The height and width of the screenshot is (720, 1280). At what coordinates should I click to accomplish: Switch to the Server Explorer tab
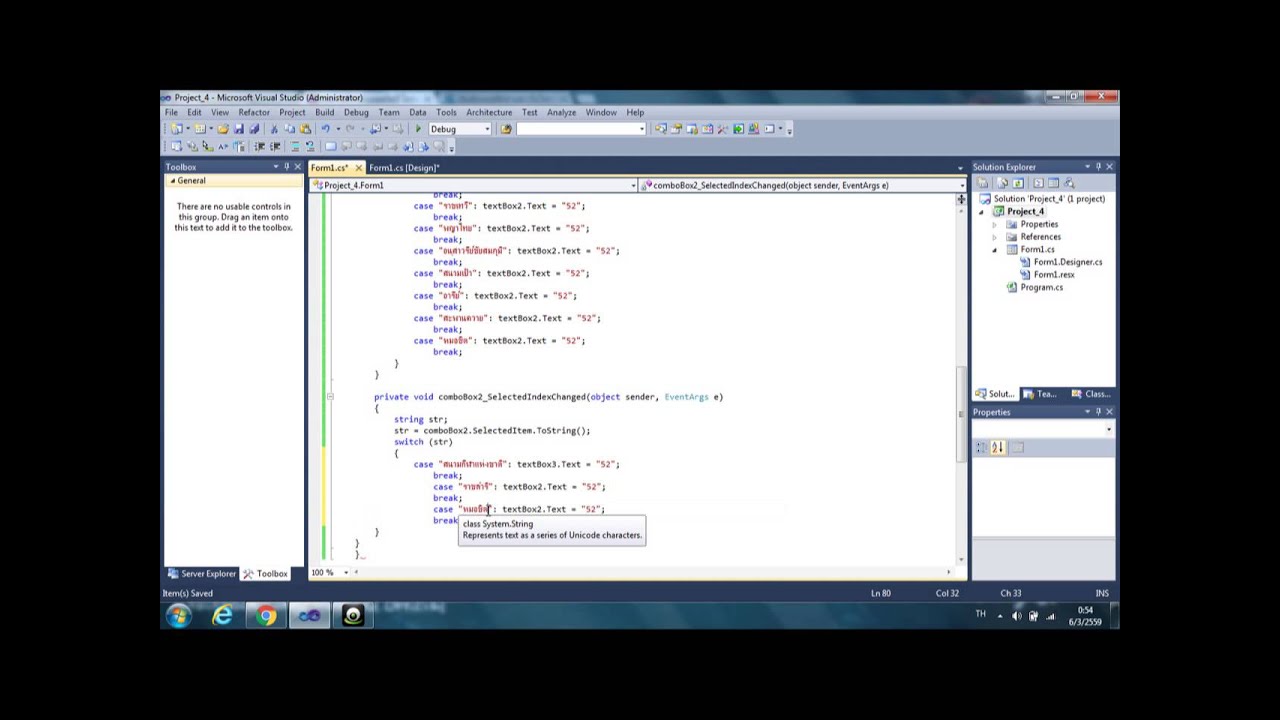(x=202, y=574)
